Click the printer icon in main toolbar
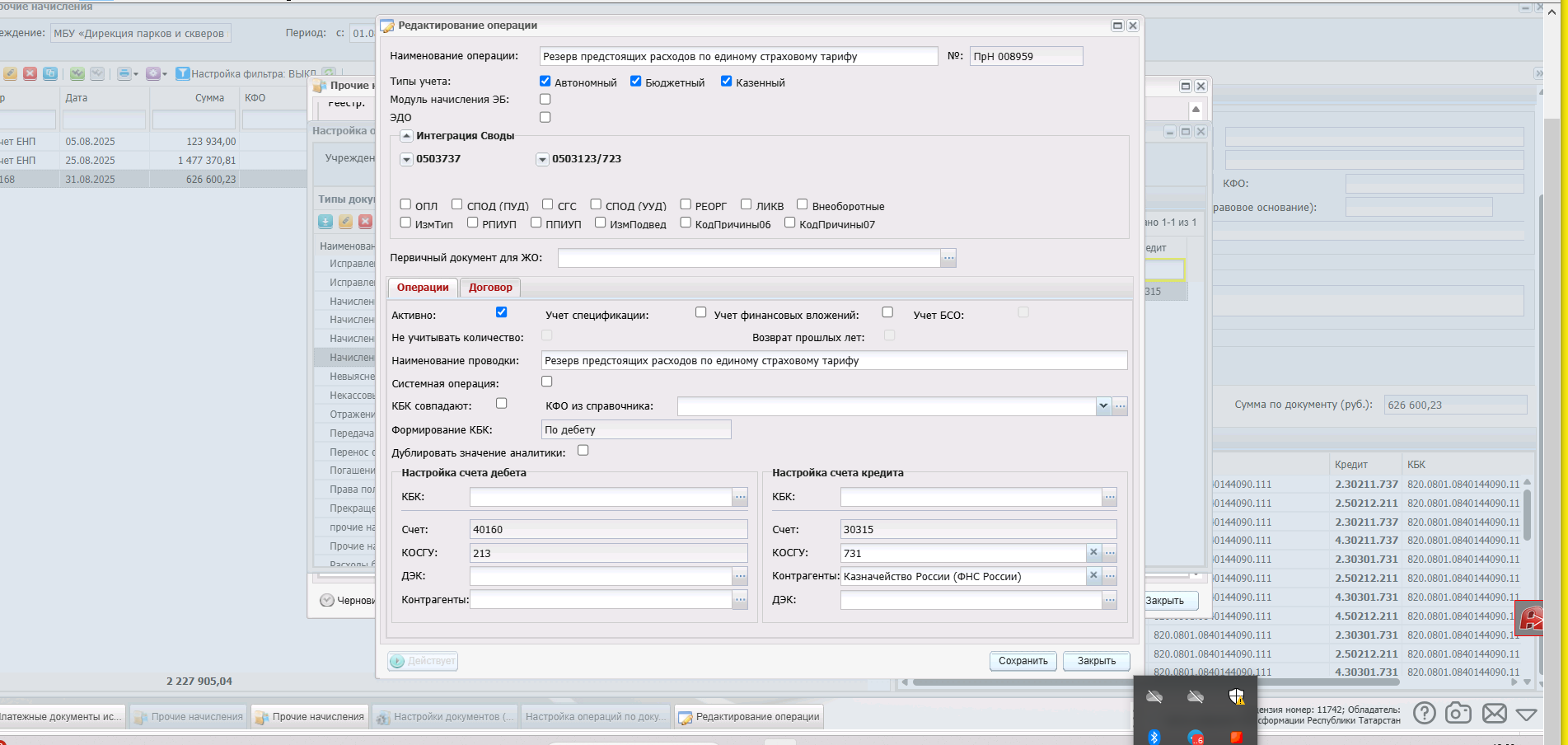Image resolution: width=1568 pixels, height=745 pixels. click(x=124, y=73)
